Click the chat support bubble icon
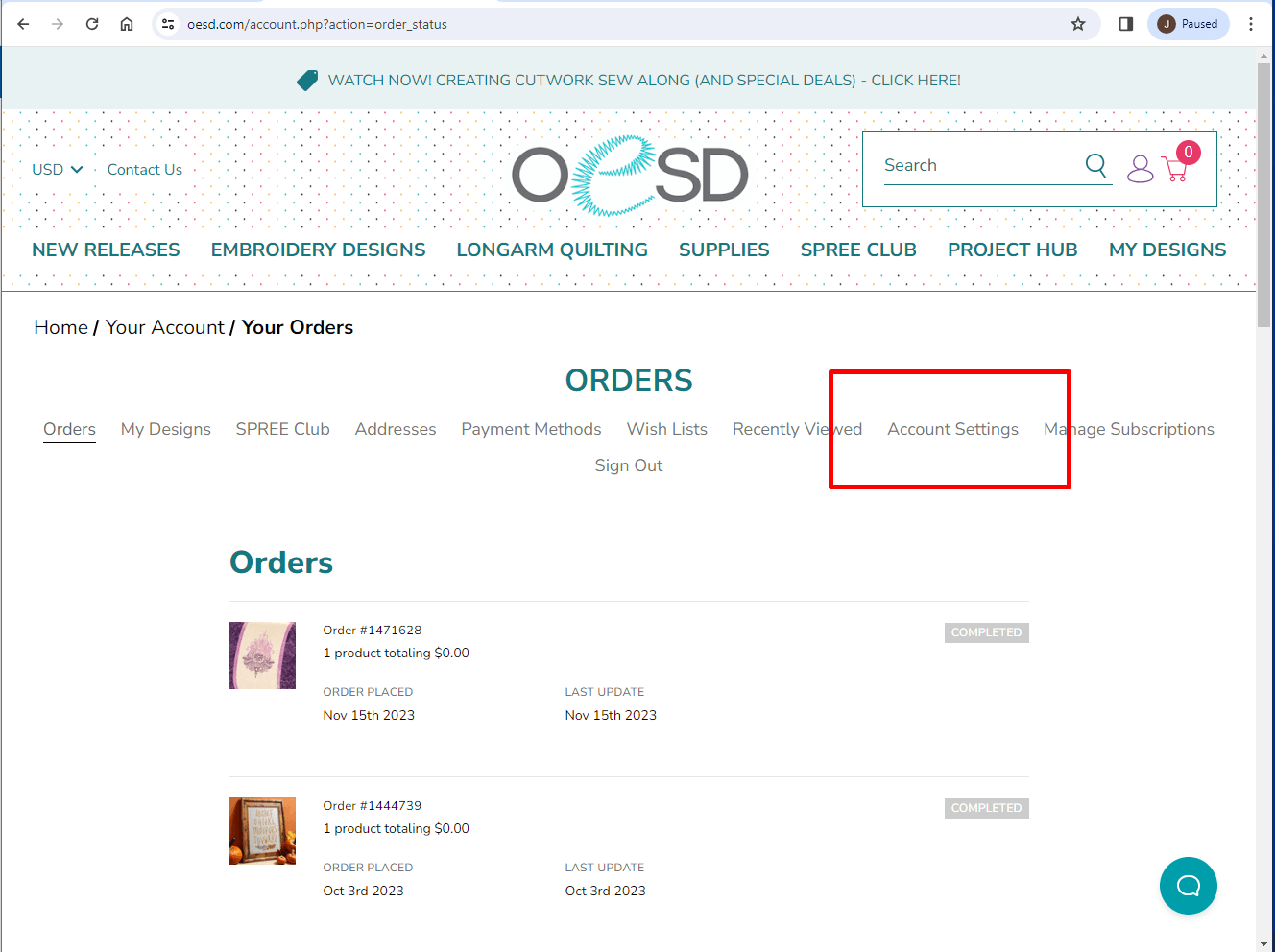Image resolution: width=1275 pixels, height=952 pixels. click(1188, 885)
